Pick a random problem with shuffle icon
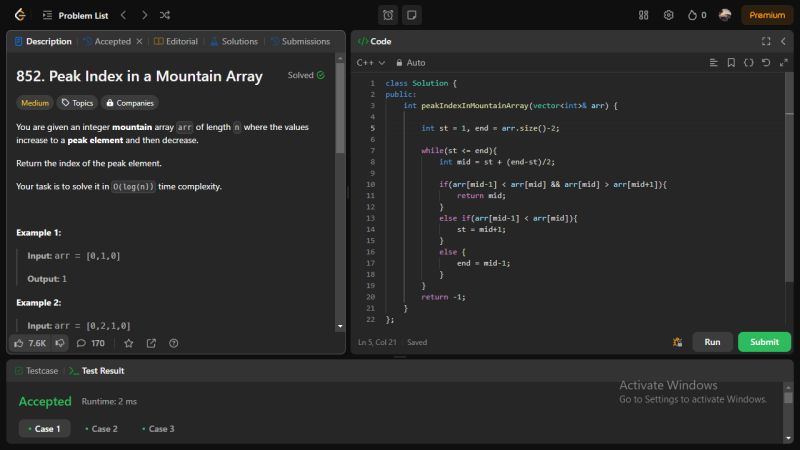 [x=165, y=15]
